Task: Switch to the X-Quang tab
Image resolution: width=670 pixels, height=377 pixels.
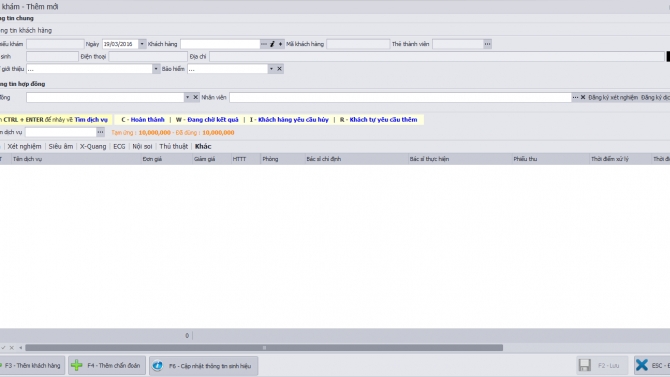Action: pos(93,146)
